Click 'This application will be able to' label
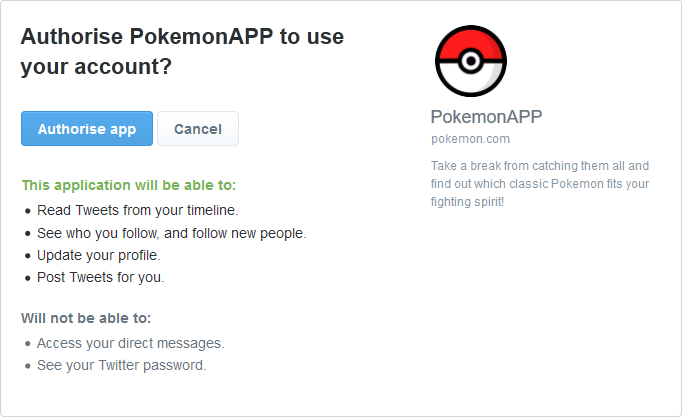The image size is (682, 417). [x=129, y=185]
